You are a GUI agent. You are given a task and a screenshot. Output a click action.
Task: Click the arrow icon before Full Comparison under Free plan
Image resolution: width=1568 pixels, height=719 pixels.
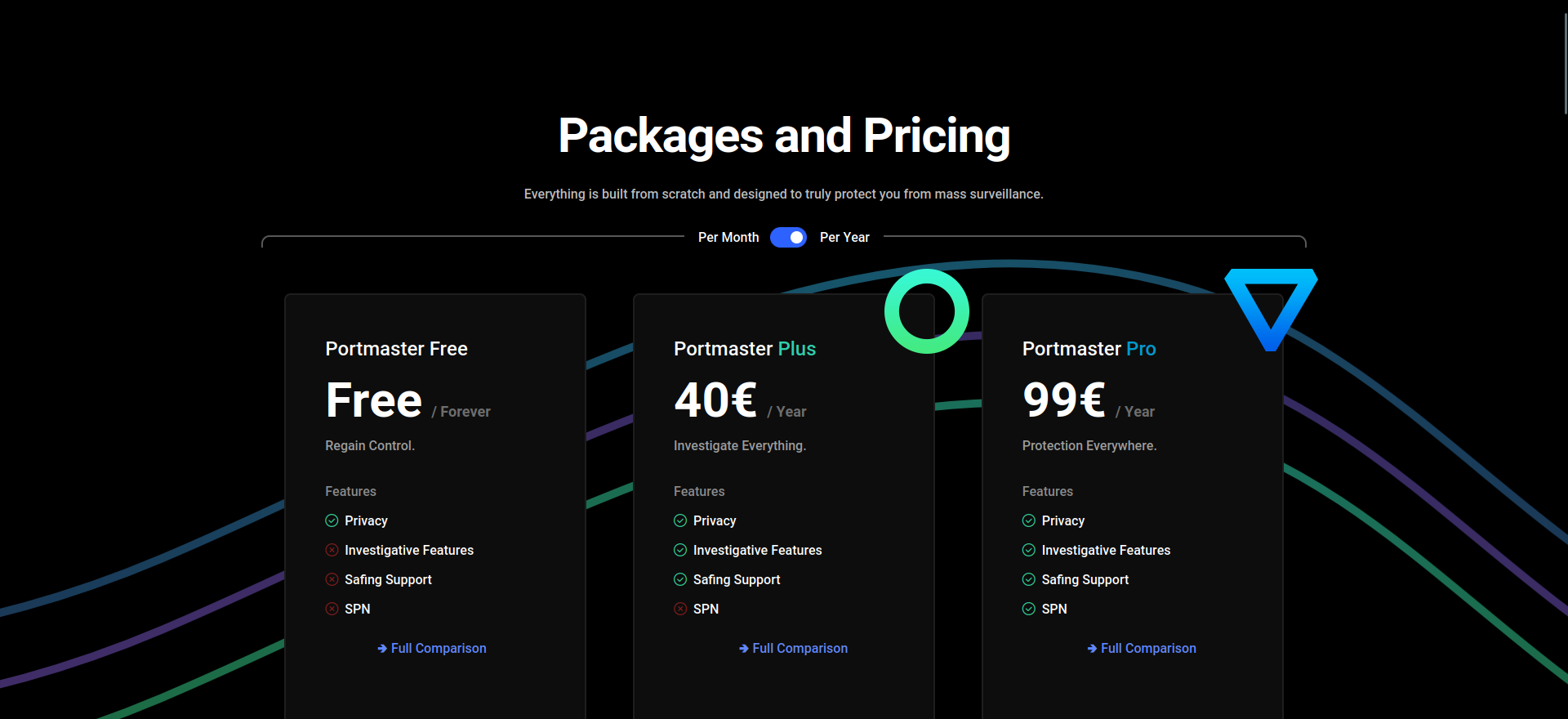click(x=381, y=648)
